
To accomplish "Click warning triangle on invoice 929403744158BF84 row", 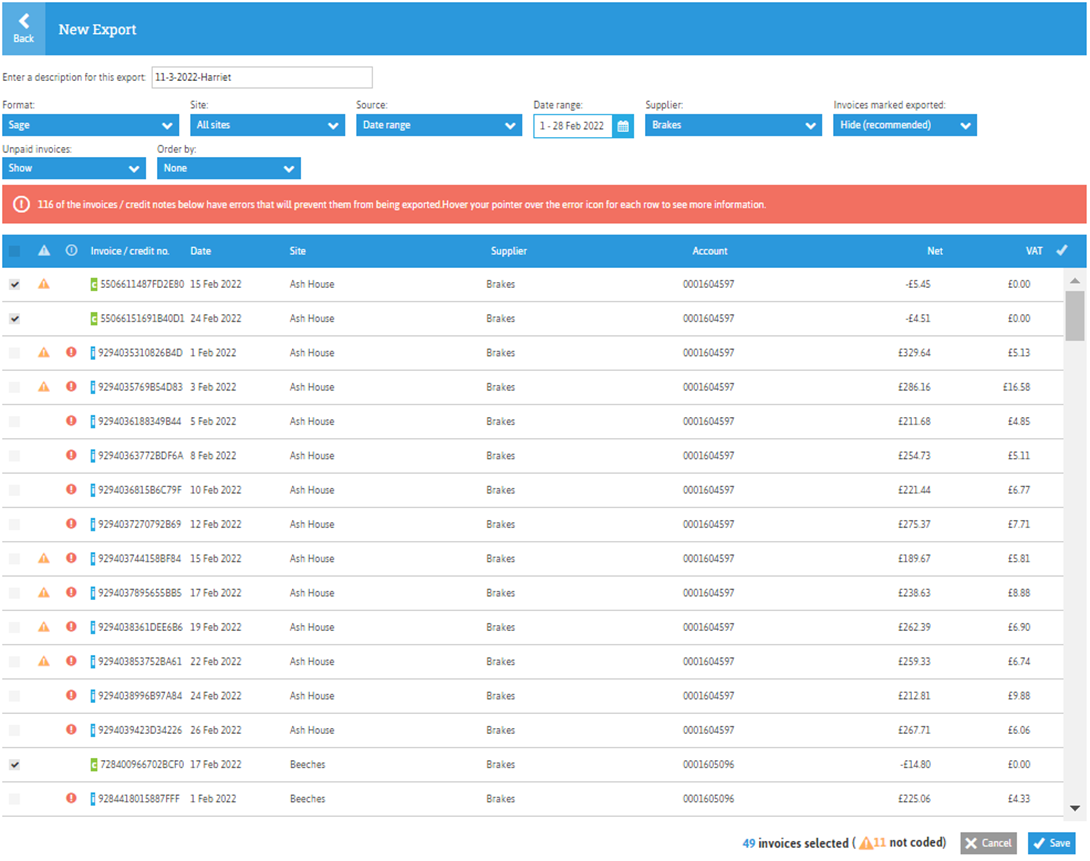I will (x=44, y=558).
